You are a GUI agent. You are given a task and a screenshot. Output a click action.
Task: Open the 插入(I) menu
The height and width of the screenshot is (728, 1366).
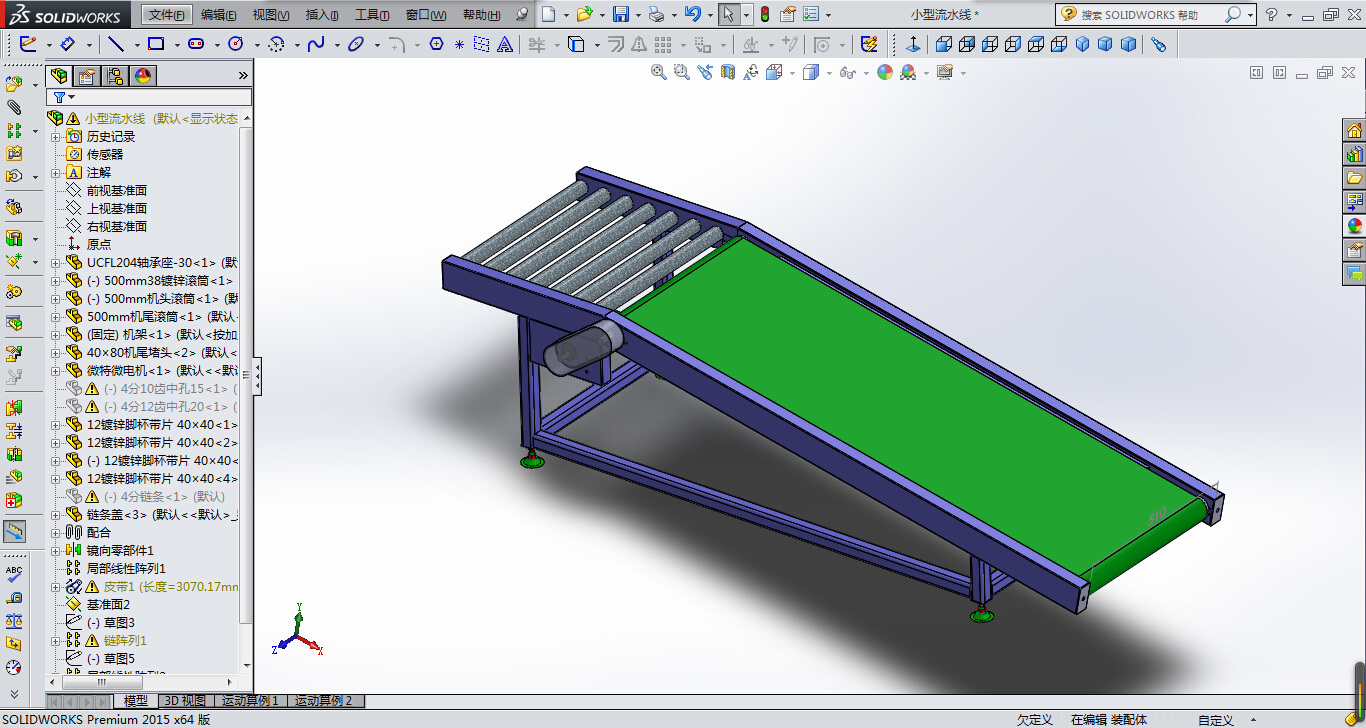tap(322, 15)
